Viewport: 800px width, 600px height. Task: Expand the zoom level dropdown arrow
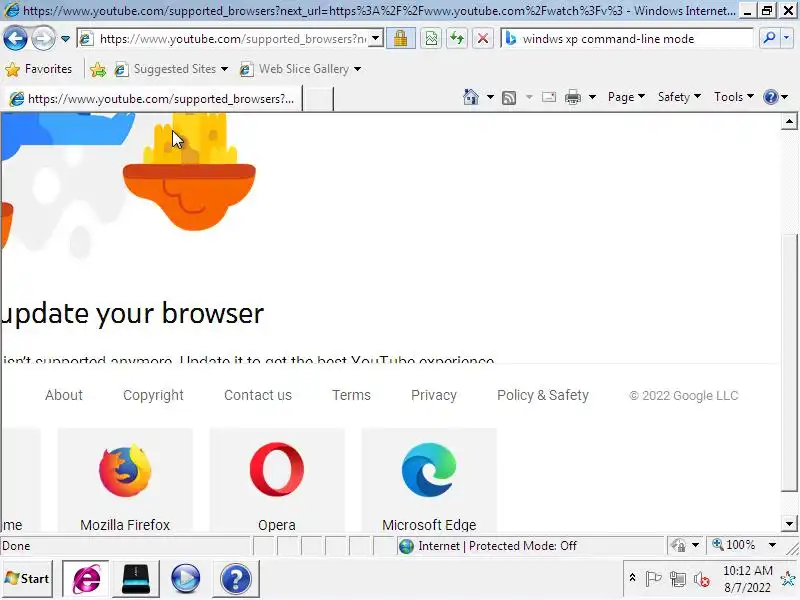[772, 545]
